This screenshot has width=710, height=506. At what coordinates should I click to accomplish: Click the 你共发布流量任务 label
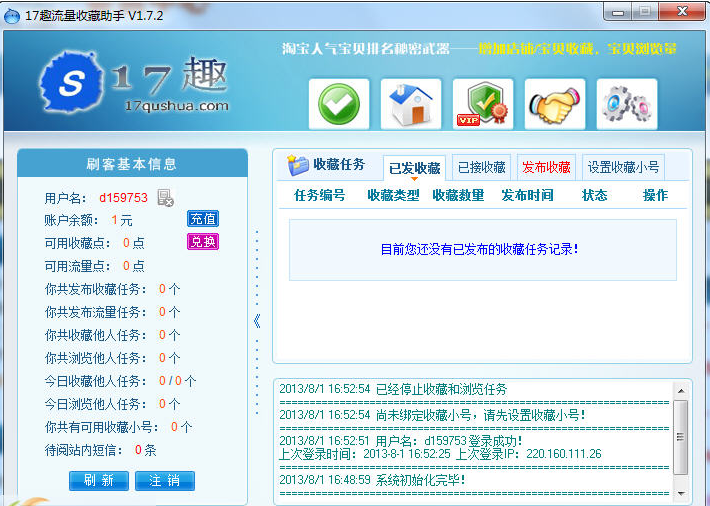coord(96,312)
